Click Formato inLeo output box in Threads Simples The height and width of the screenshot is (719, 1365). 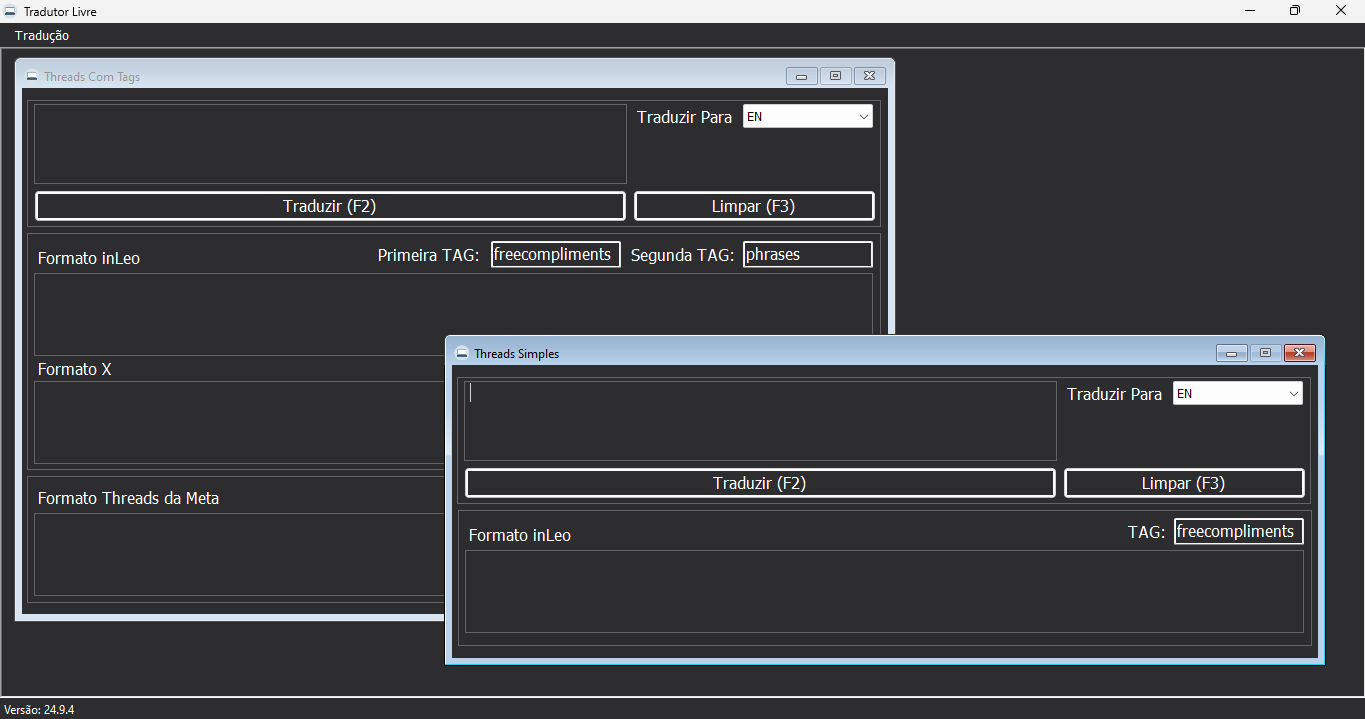[884, 591]
